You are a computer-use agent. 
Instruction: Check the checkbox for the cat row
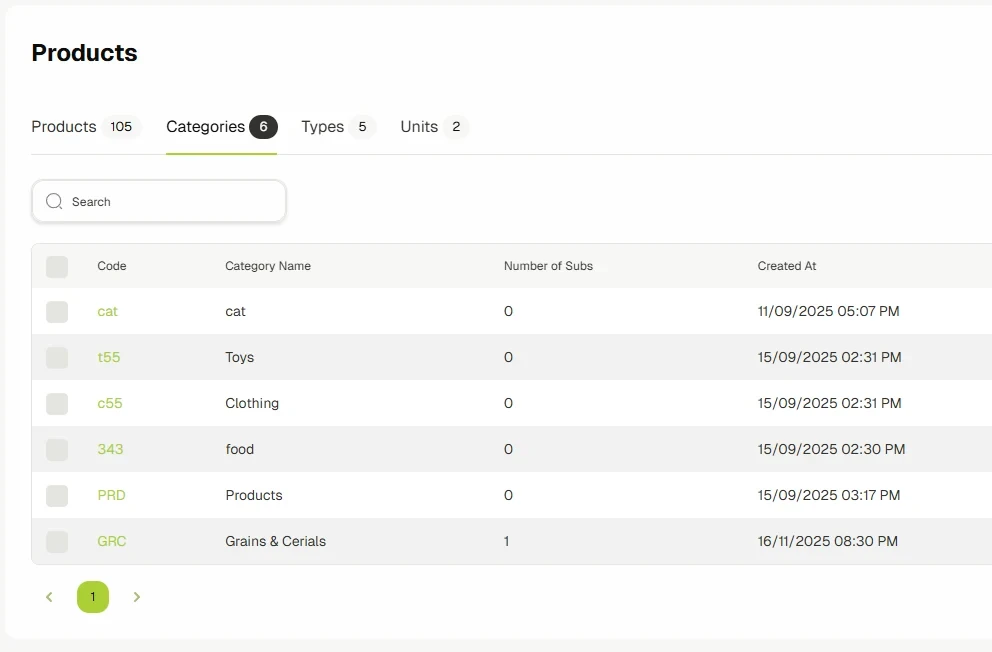coord(57,311)
